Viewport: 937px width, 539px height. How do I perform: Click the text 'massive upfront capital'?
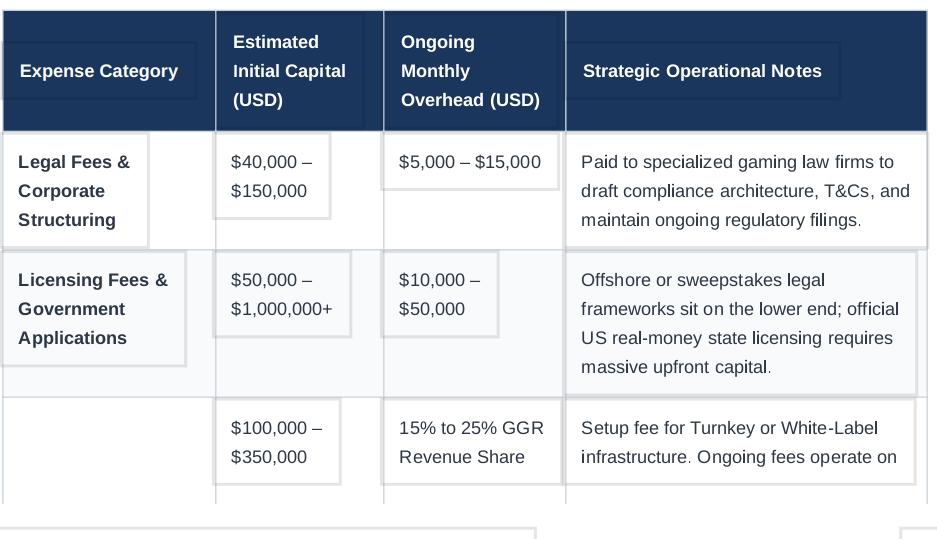tap(674, 366)
